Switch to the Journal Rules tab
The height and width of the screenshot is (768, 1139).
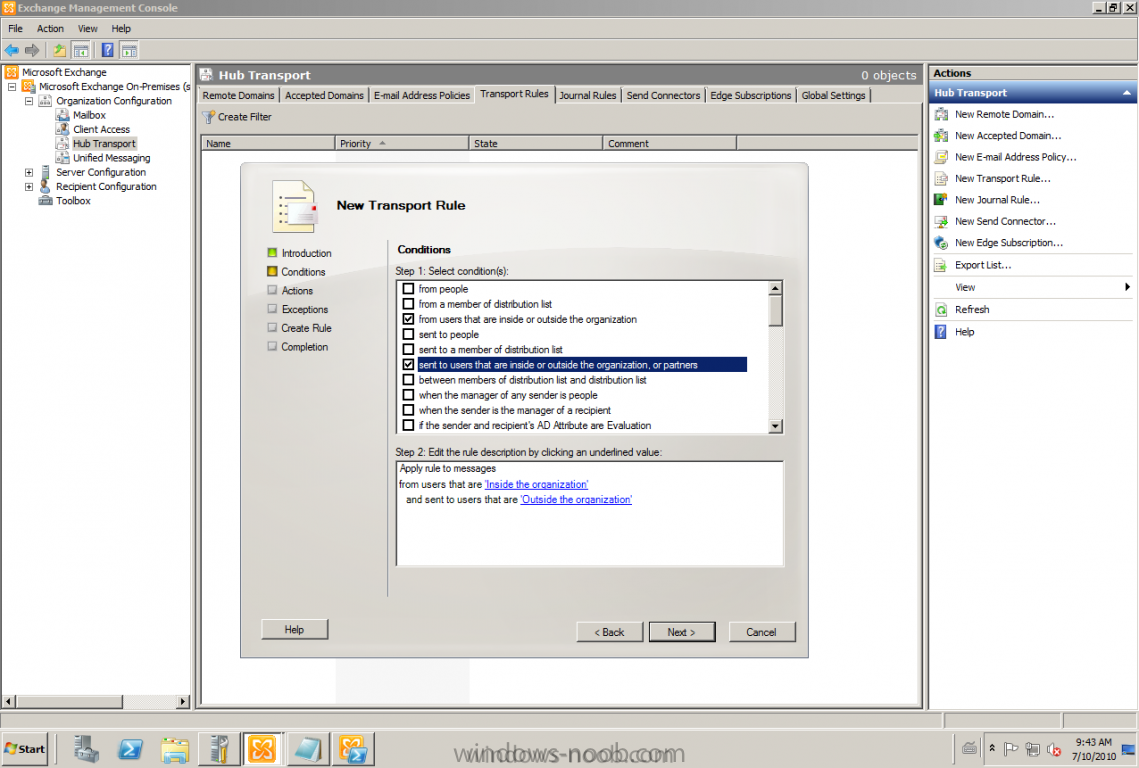coord(587,95)
